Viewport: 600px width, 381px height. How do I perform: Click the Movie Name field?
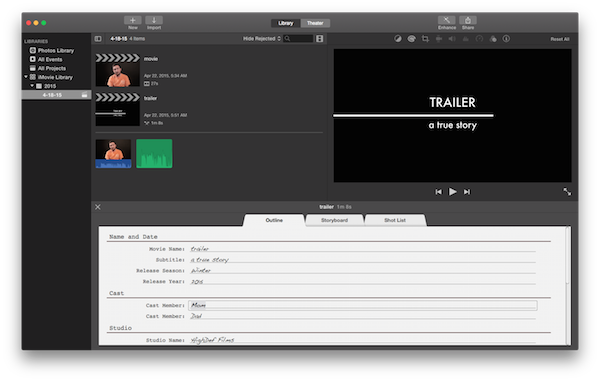pos(363,249)
